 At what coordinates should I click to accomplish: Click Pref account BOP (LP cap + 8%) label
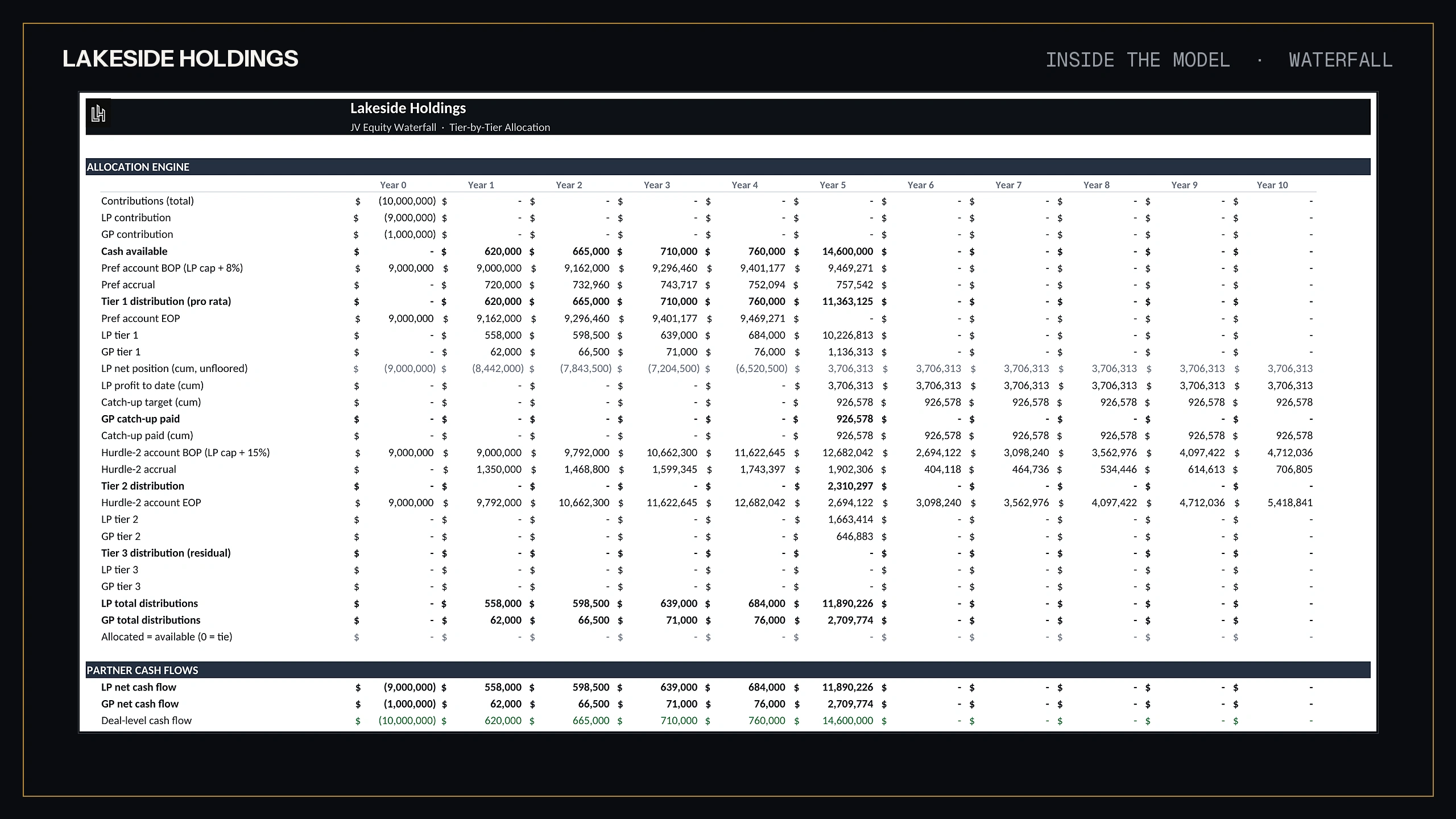pyautogui.click(x=172, y=268)
